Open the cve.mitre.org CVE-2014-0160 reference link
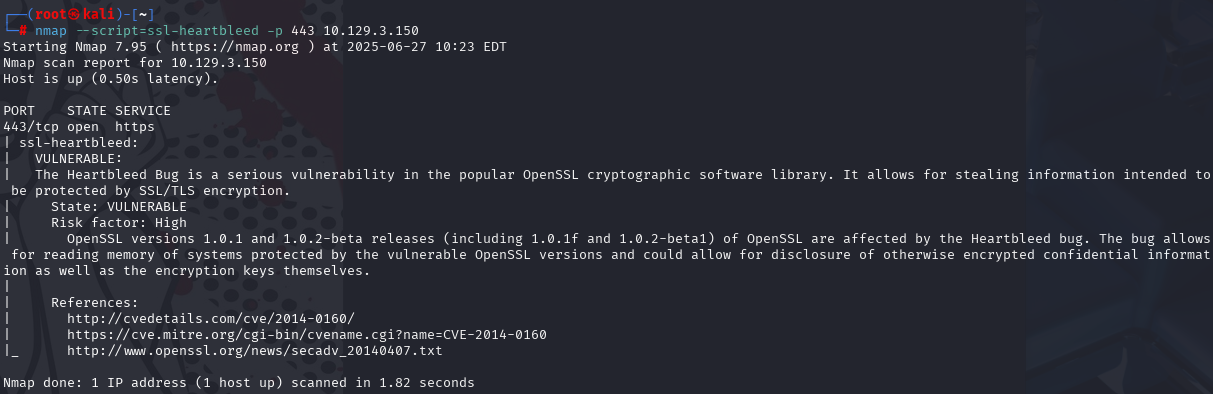This screenshot has width=1213, height=394. [308, 334]
